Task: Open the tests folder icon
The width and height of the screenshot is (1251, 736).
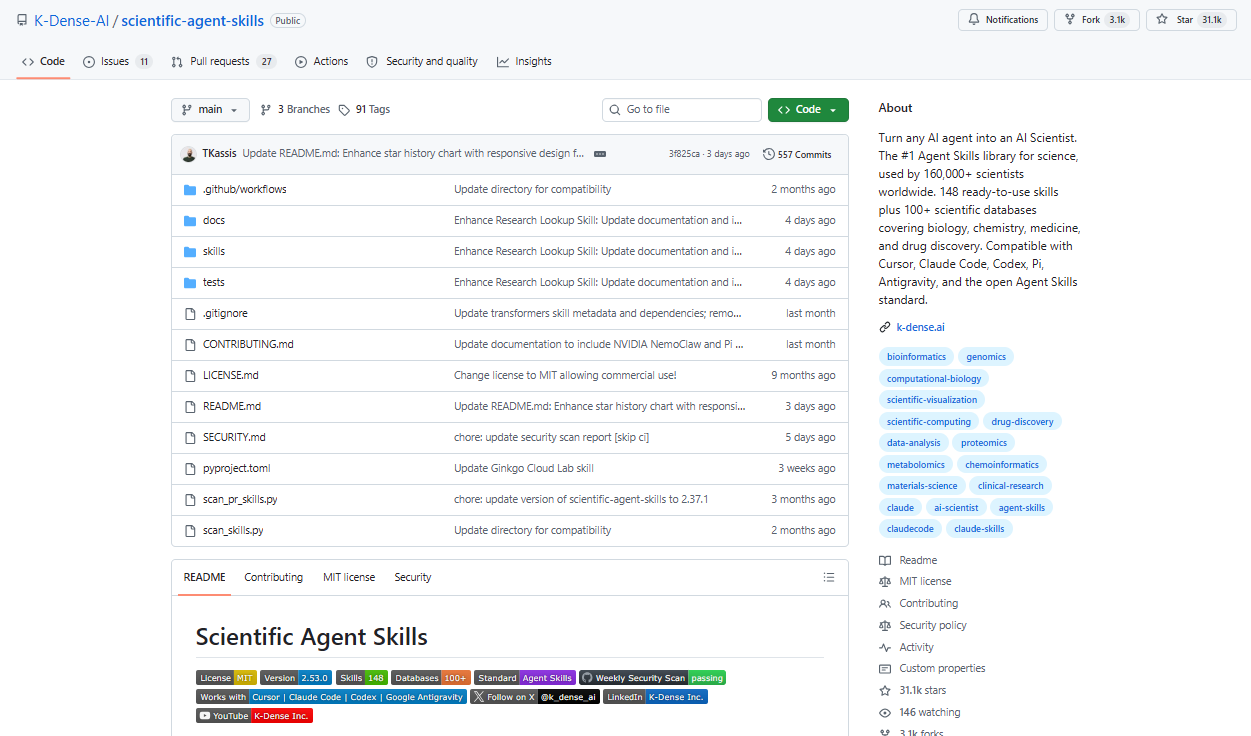Action: pyautogui.click(x=190, y=282)
